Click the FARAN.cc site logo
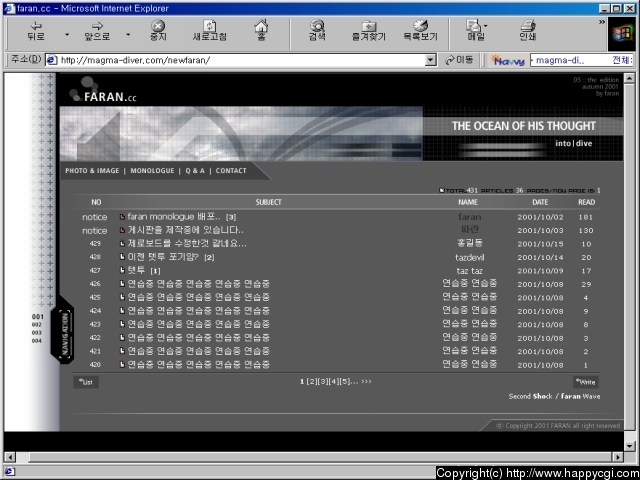This screenshot has height=480, width=640. (103, 91)
